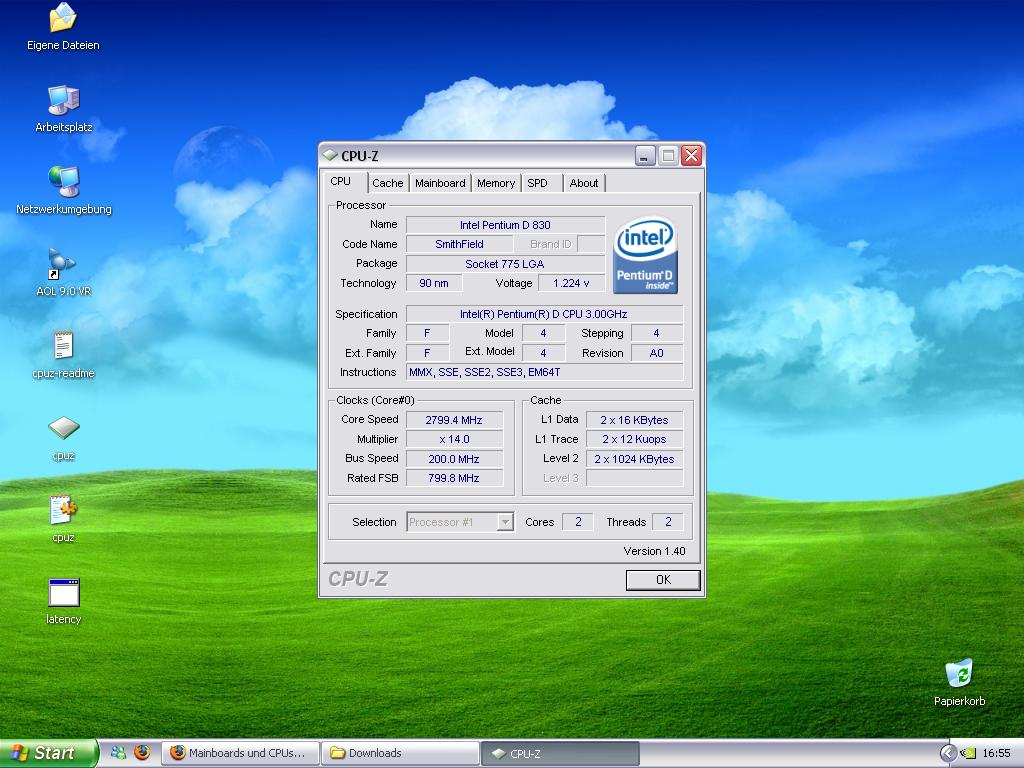Switch to Mainboards und CPUs taskbar window
1024x768 pixels.
(240, 753)
